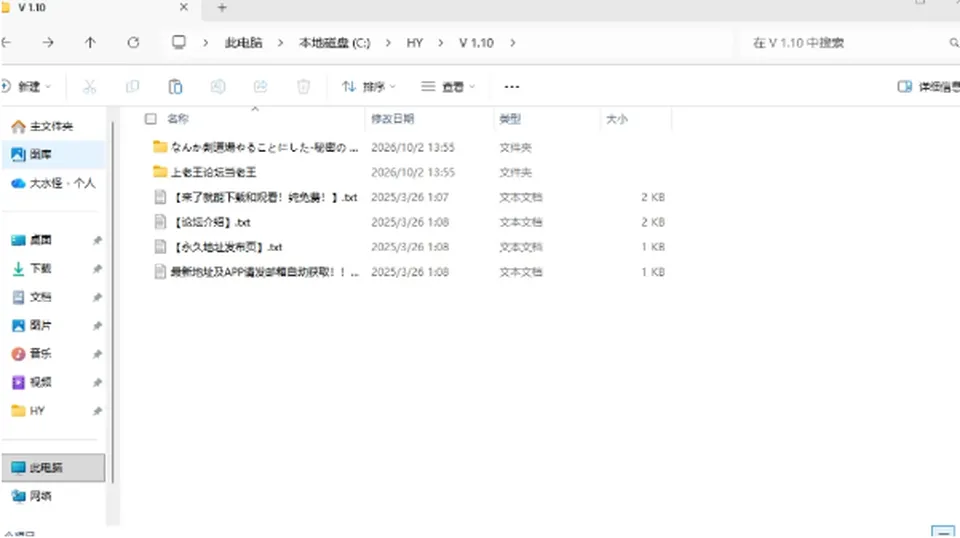The image size is (960, 538).
Task: Click the search box for V 1.10
Action: [x=848, y=43]
